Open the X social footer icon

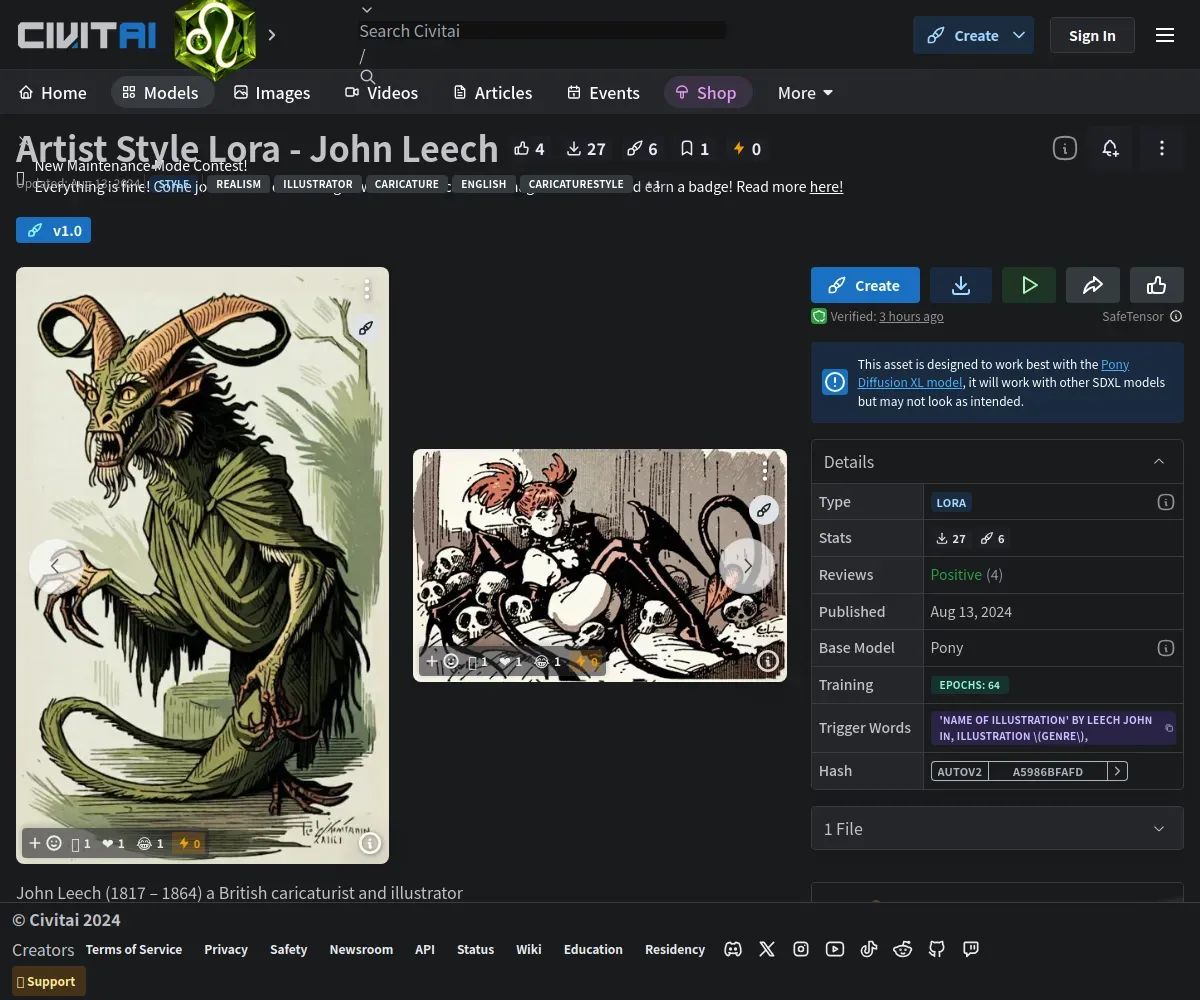[x=767, y=949]
